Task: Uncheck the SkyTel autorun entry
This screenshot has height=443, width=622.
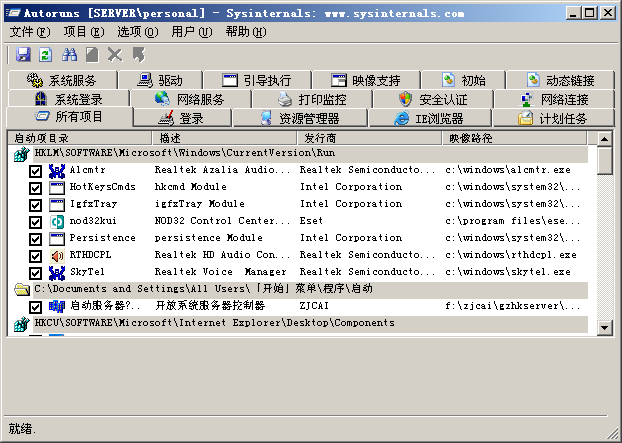Action: click(x=35, y=273)
